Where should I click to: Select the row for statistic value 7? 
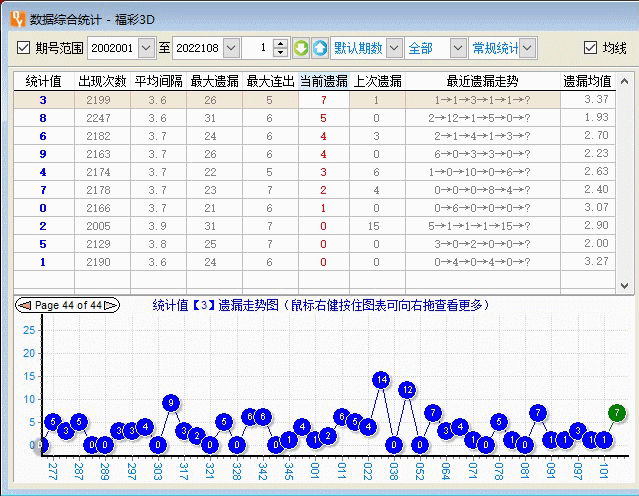[314, 190]
